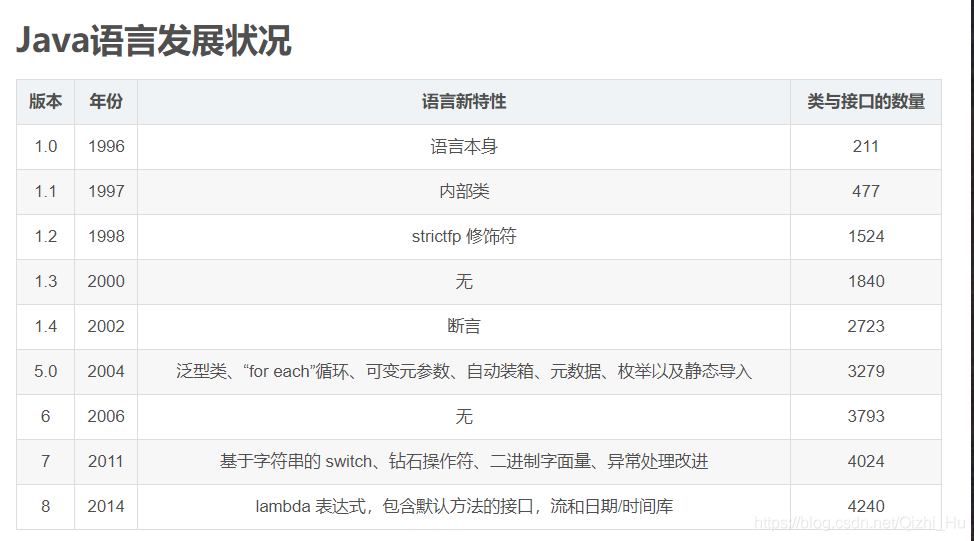Click the '类与接口的数量' column header

[866, 101]
